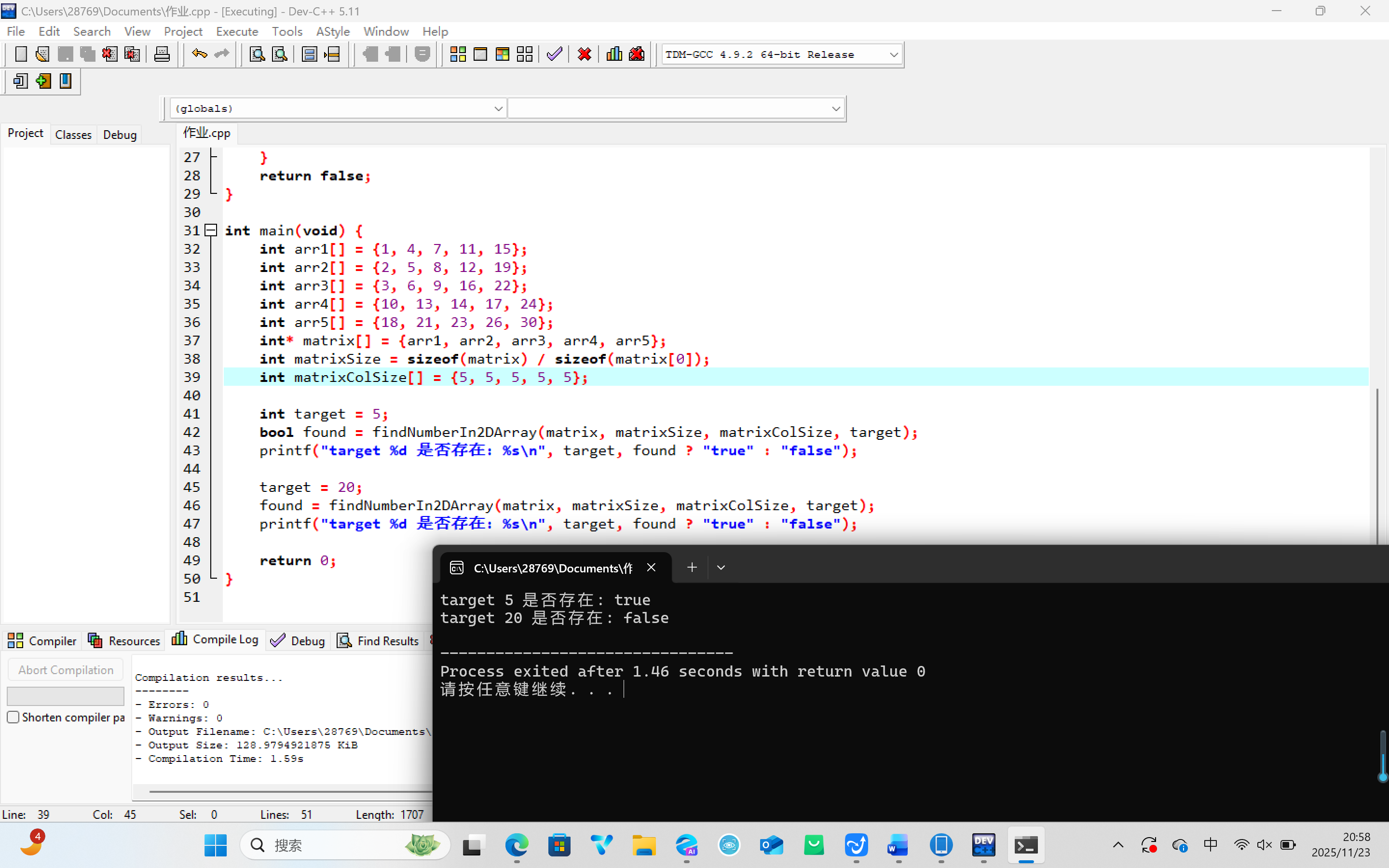The image size is (1389, 868).
Task: Open terminal tab dropdown chevron
Action: click(721, 568)
